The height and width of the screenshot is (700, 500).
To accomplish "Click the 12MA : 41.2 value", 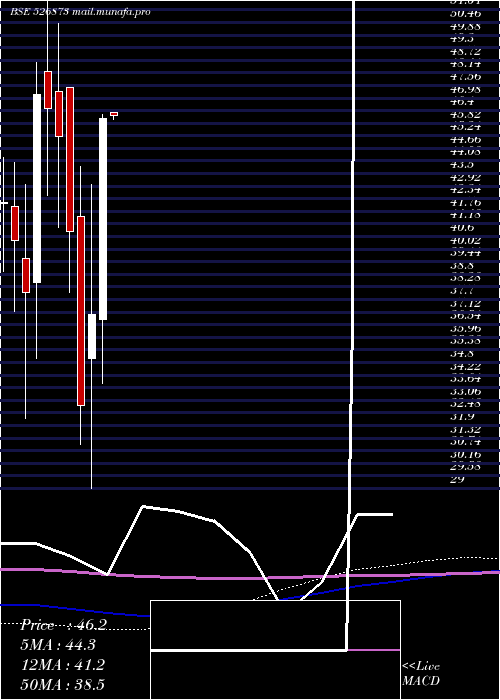I will (63, 665).
